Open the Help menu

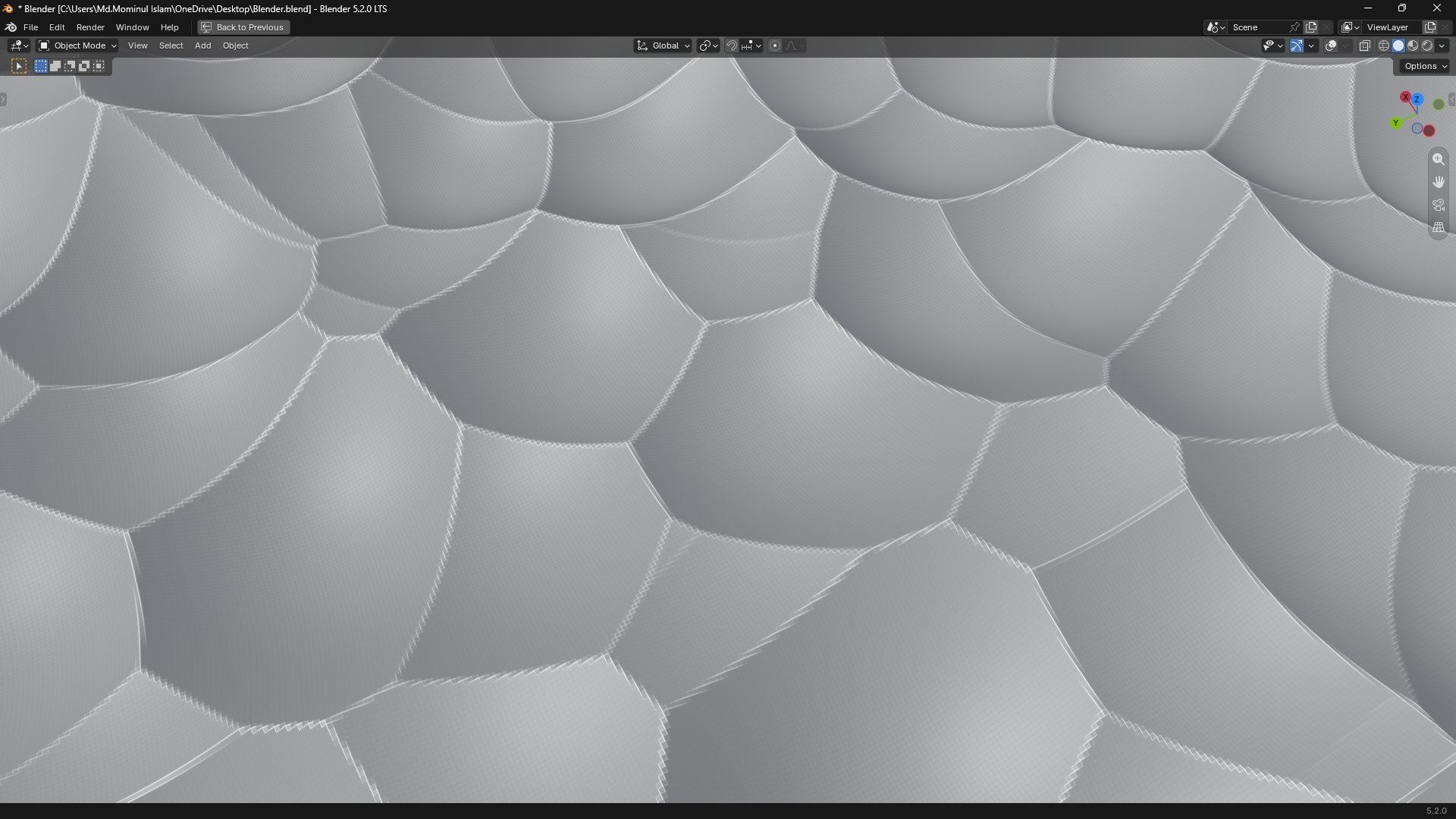[169, 27]
